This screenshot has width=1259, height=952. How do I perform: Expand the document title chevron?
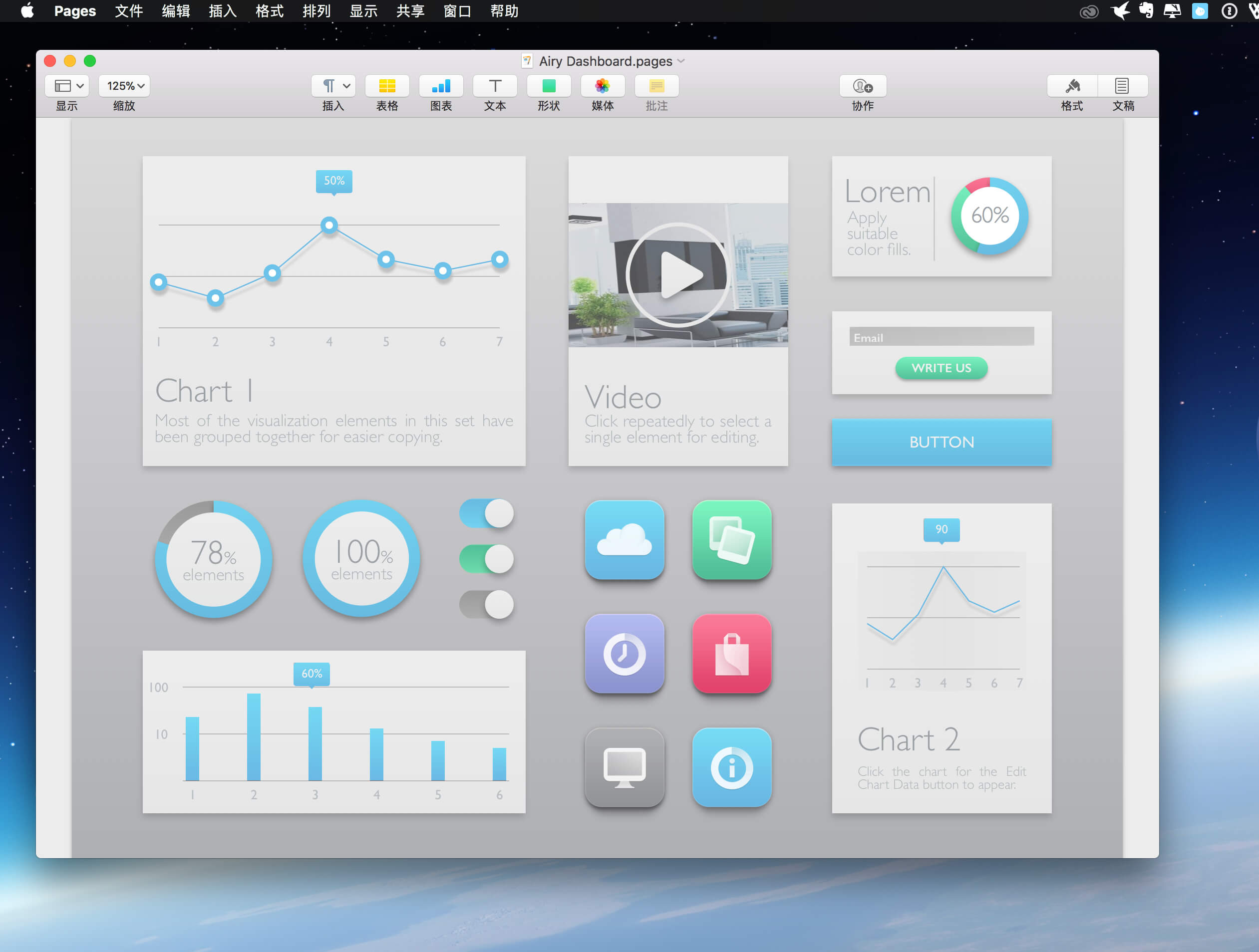(681, 61)
